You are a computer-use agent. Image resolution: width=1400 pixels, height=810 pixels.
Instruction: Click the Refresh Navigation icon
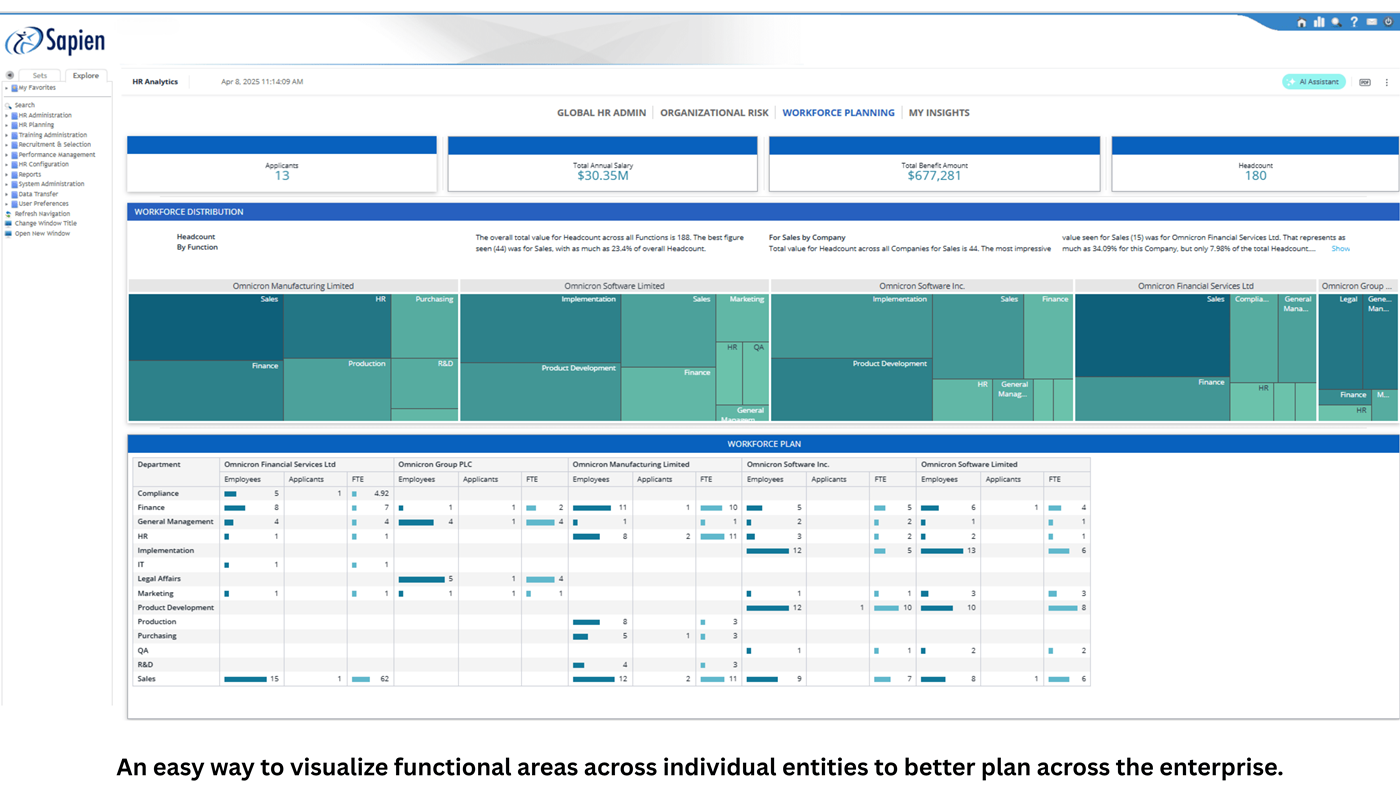click(x=8, y=214)
